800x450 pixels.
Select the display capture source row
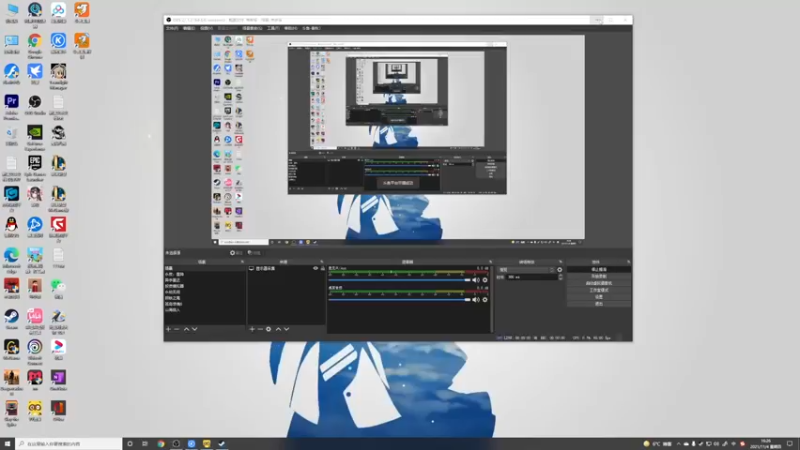286,268
